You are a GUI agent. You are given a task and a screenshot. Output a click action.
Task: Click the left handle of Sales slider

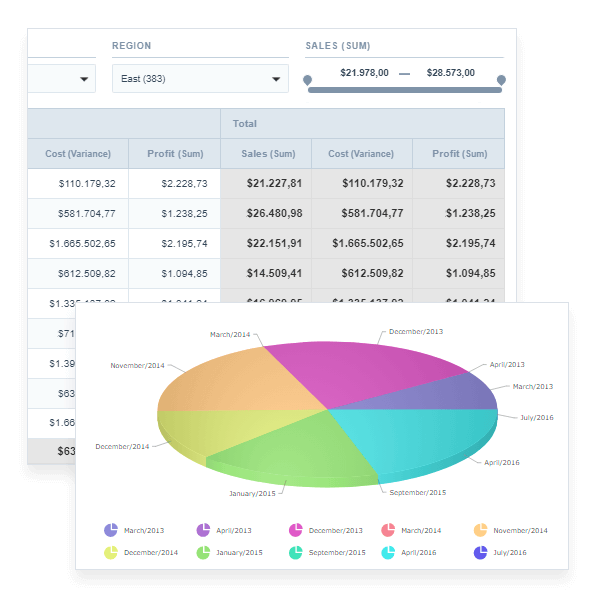click(307, 80)
